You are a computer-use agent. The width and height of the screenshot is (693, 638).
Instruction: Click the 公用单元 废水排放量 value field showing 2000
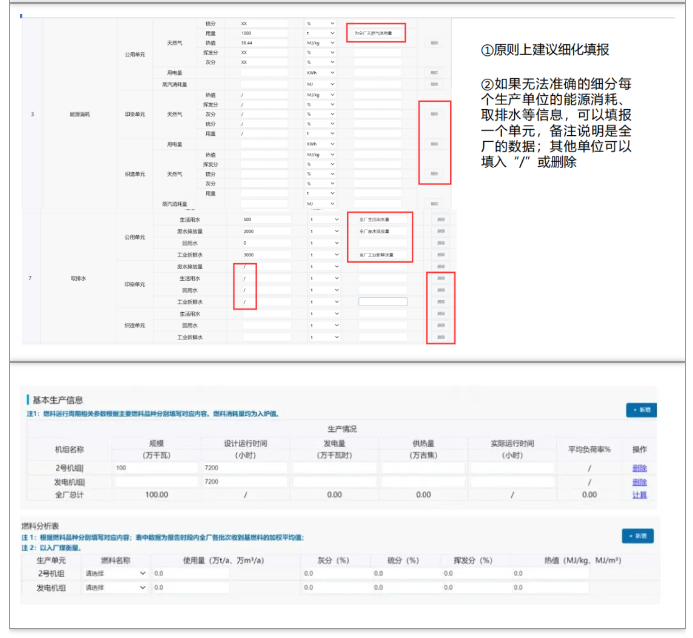tap(265, 231)
